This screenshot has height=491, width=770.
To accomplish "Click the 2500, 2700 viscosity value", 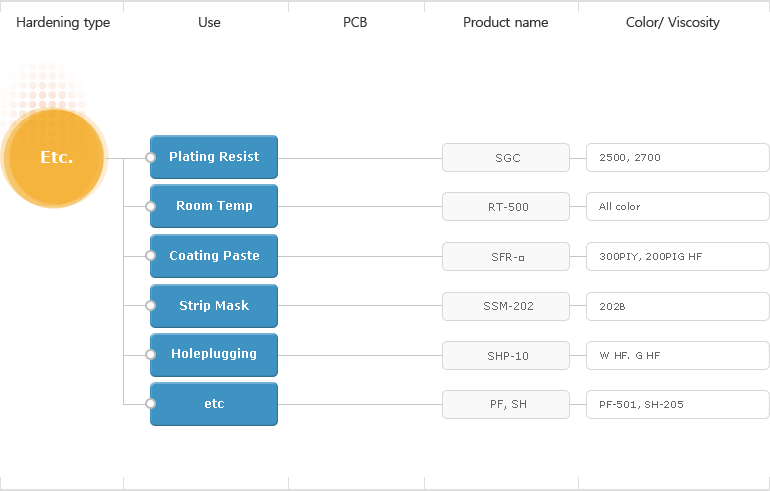I will pos(678,158).
